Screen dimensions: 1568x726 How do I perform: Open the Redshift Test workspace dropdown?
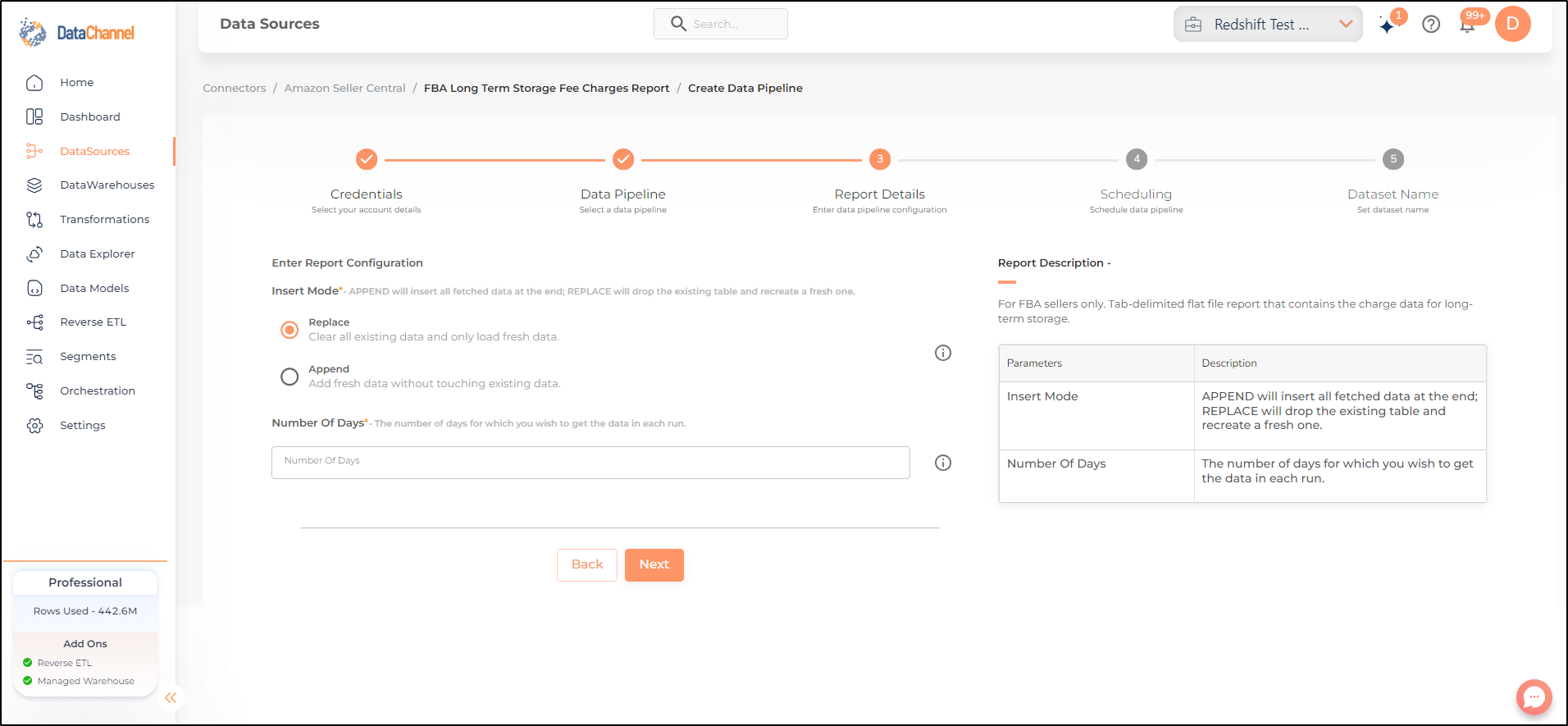point(1268,24)
